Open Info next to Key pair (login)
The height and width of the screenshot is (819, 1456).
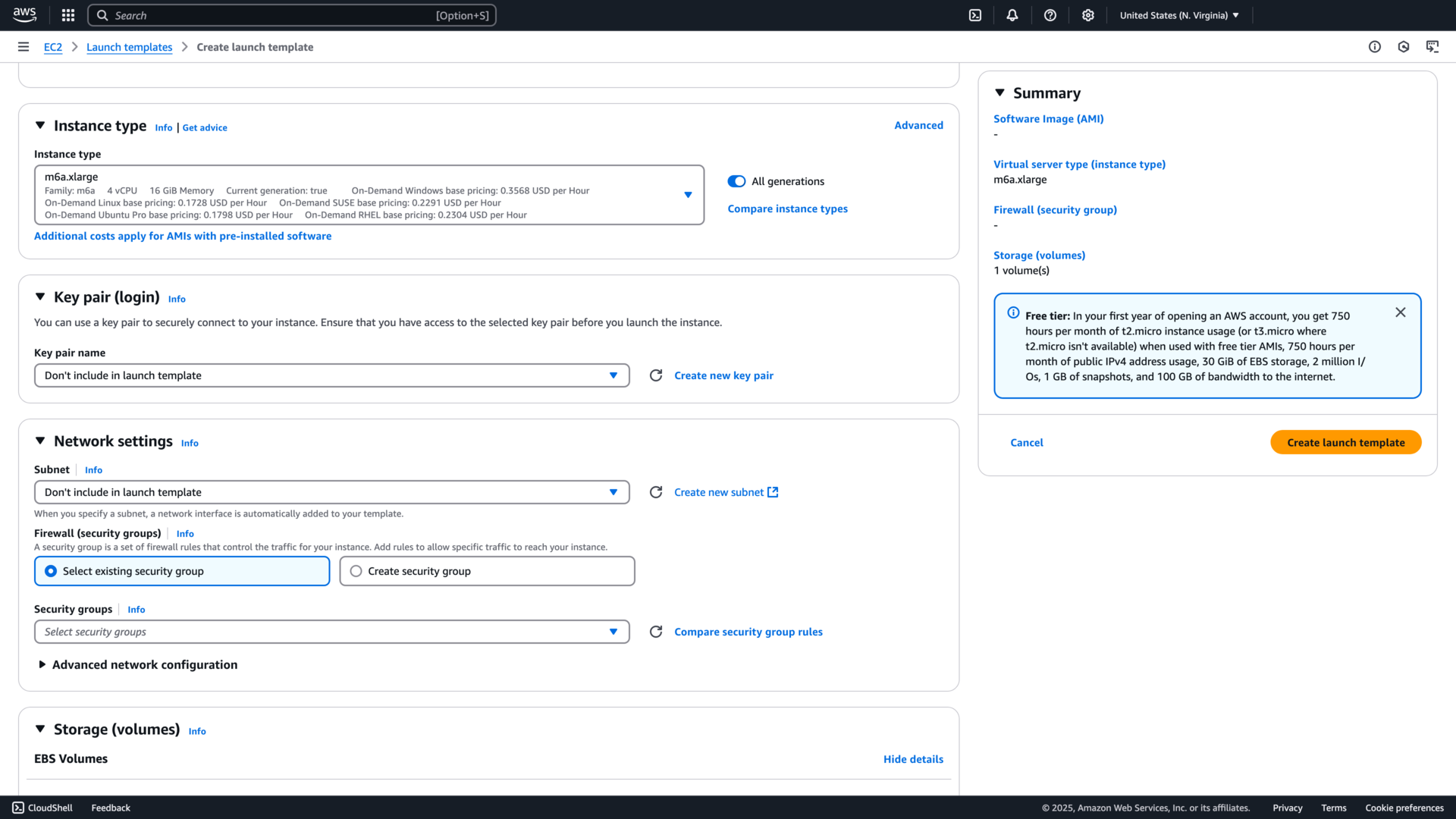[177, 299]
